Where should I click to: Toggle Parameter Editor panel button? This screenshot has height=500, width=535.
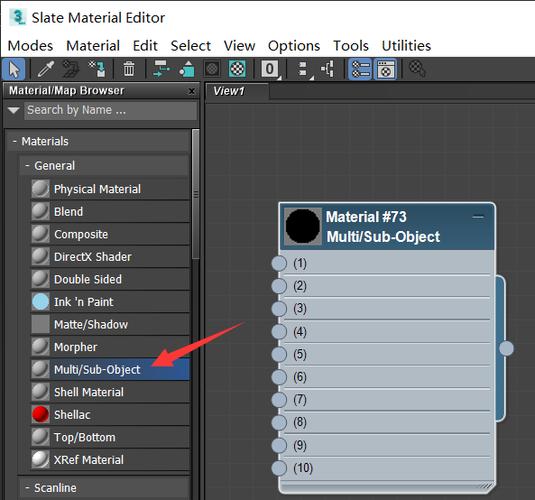click(386, 69)
